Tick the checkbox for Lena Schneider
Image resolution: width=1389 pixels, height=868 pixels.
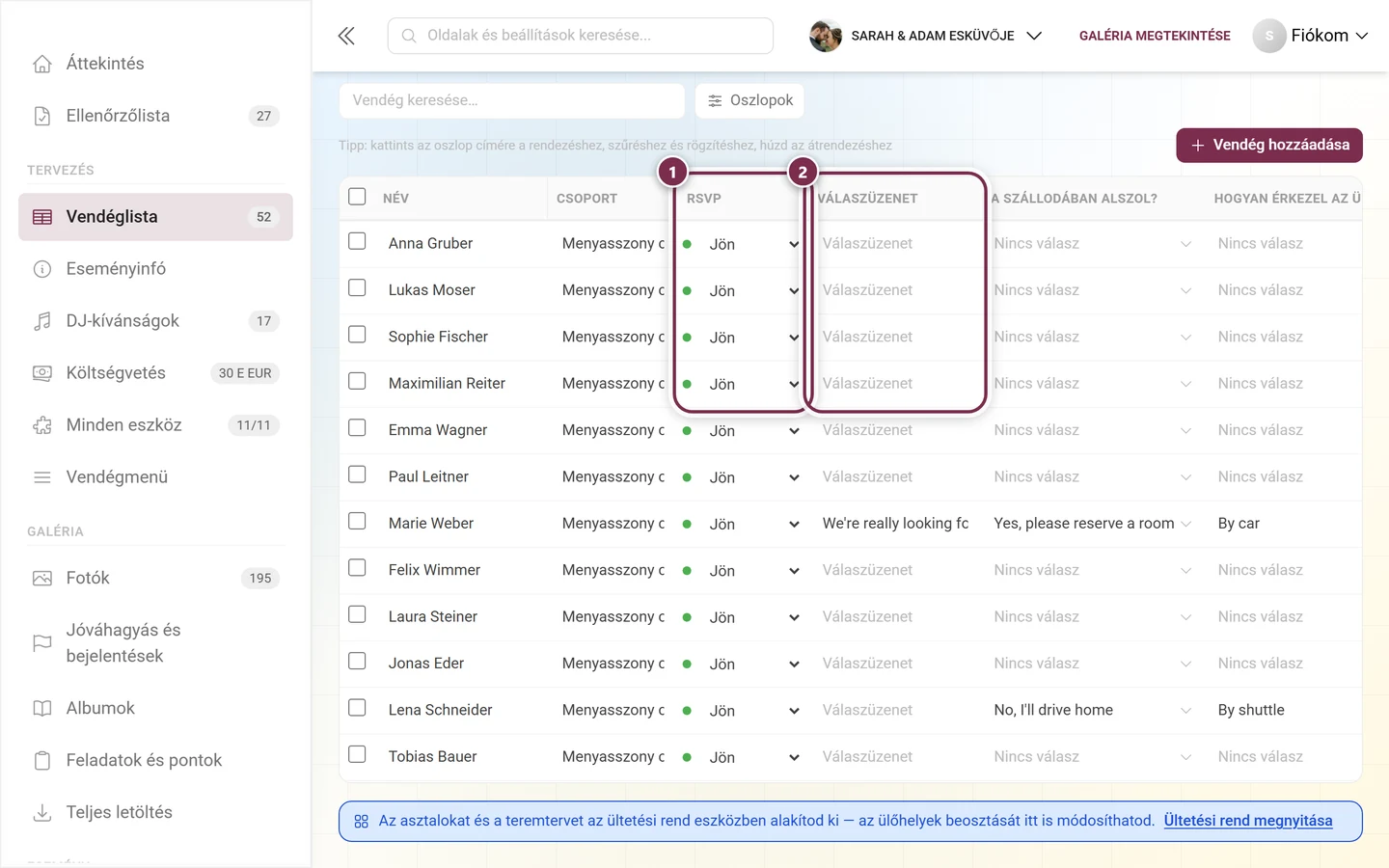point(357,708)
